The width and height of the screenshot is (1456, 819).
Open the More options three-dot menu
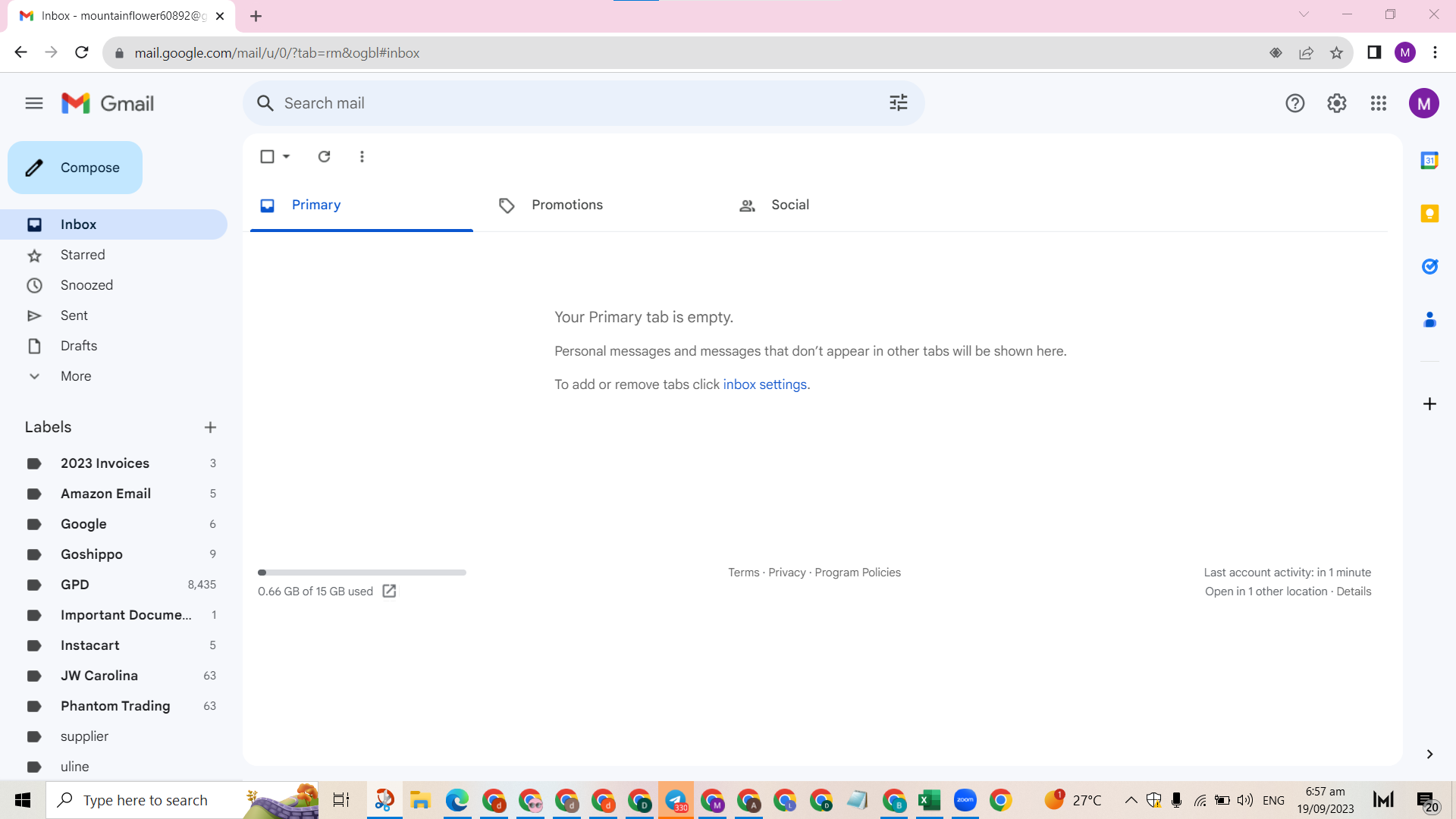pos(362,156)
